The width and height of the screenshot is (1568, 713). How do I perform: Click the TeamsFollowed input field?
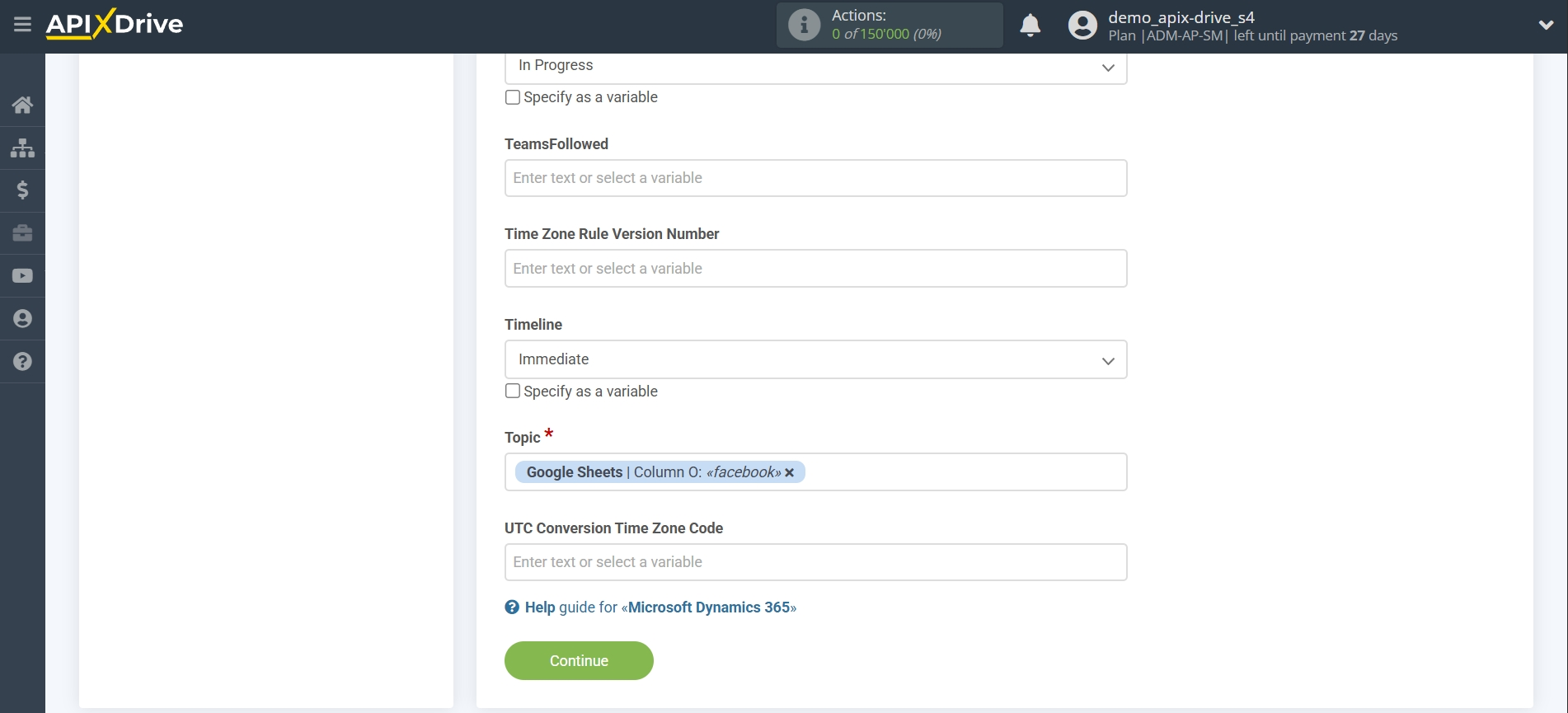[815, 178]
